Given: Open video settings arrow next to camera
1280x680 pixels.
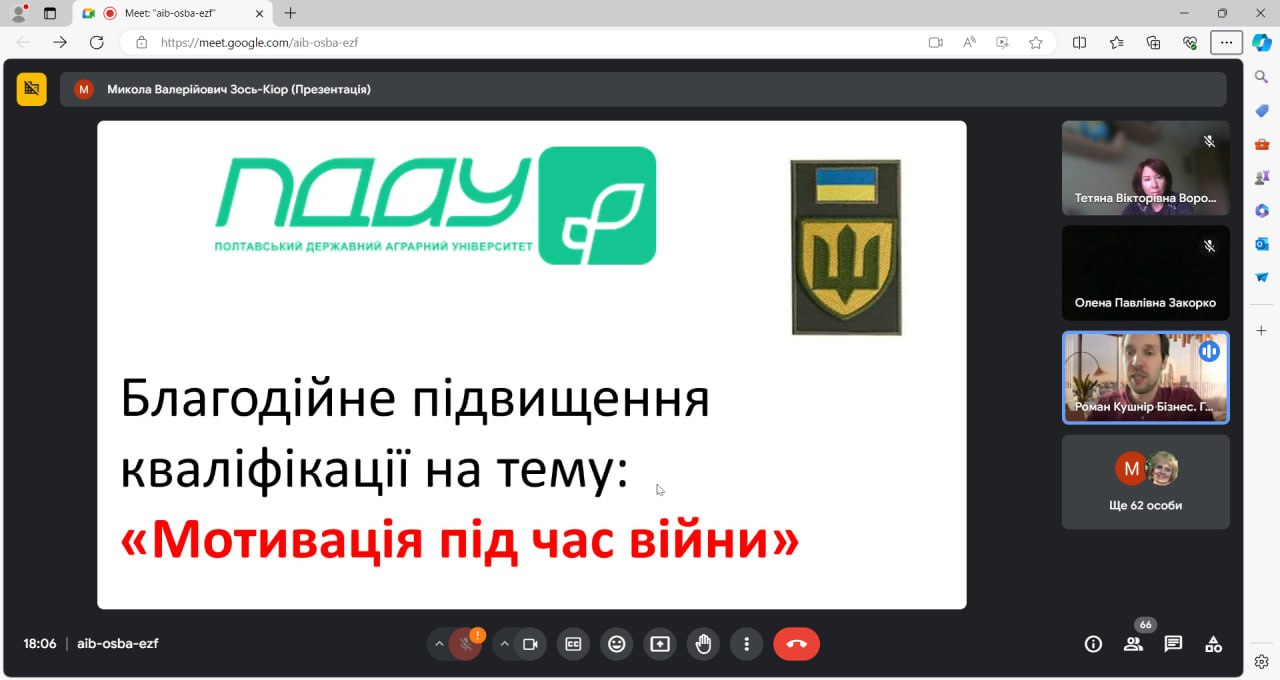Looking at the screenshot, I should 505,644.
